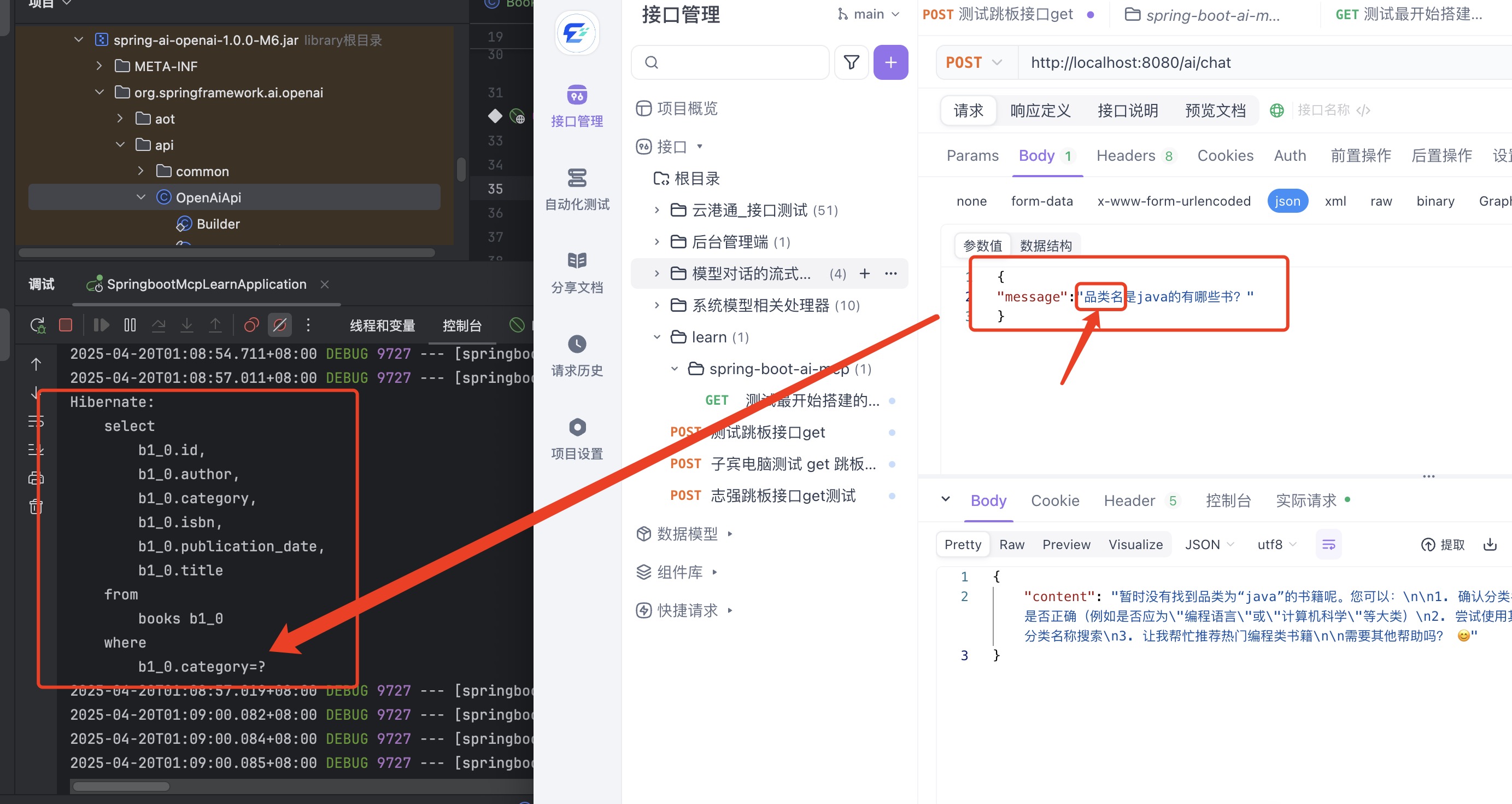Image resolution: width=1512 pixels, height=804 pixels.
Task: Switch to 响应定义 tab
Action: [x=1040, y=110]
